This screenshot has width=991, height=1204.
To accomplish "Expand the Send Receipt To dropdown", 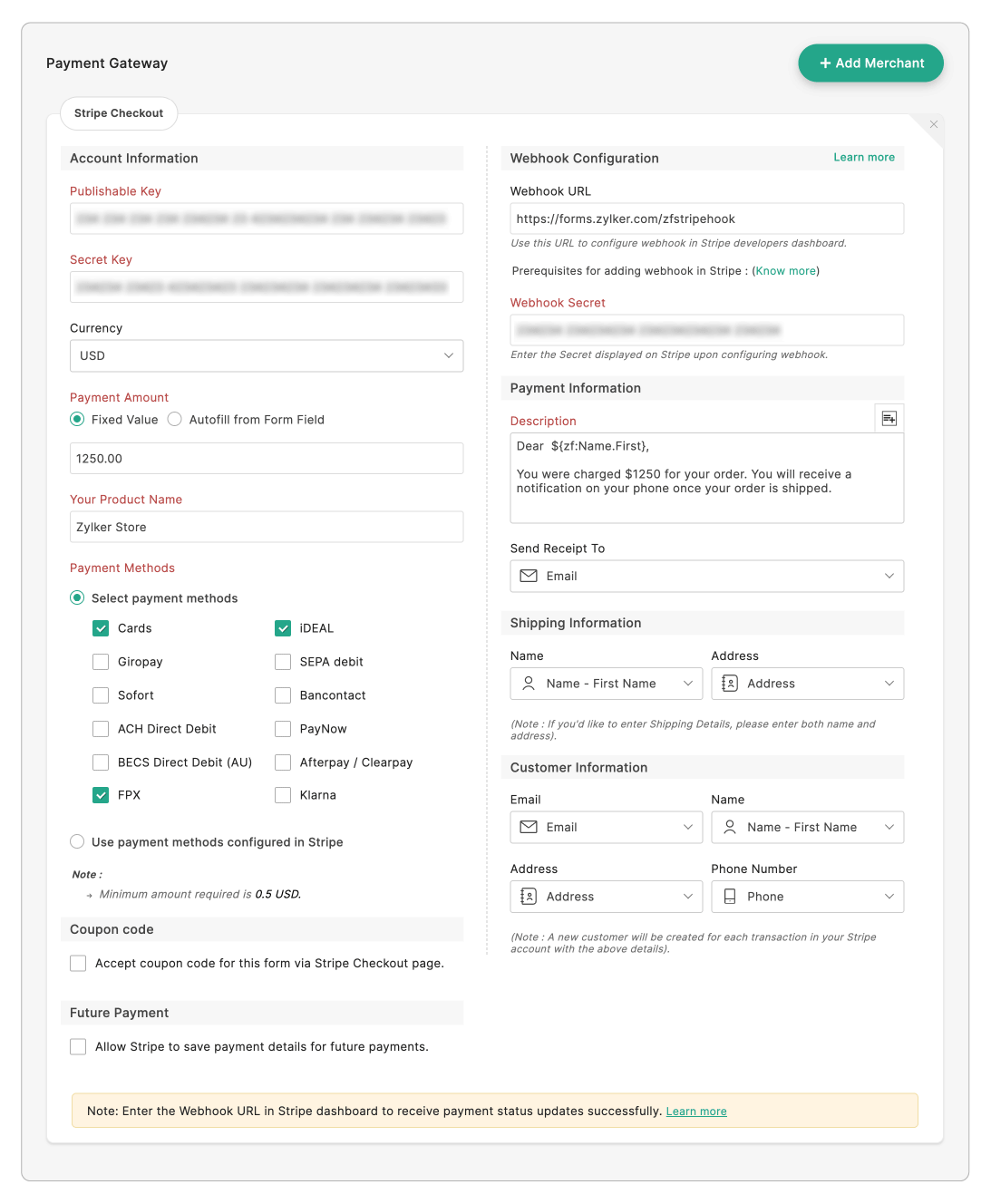I will (889, 576).
